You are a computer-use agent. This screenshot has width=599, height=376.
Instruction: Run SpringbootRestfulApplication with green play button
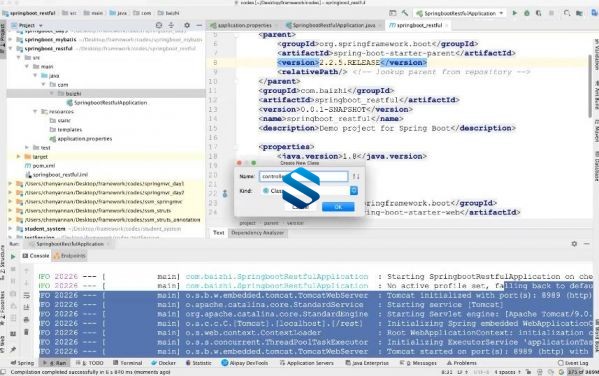pos(515,13)
